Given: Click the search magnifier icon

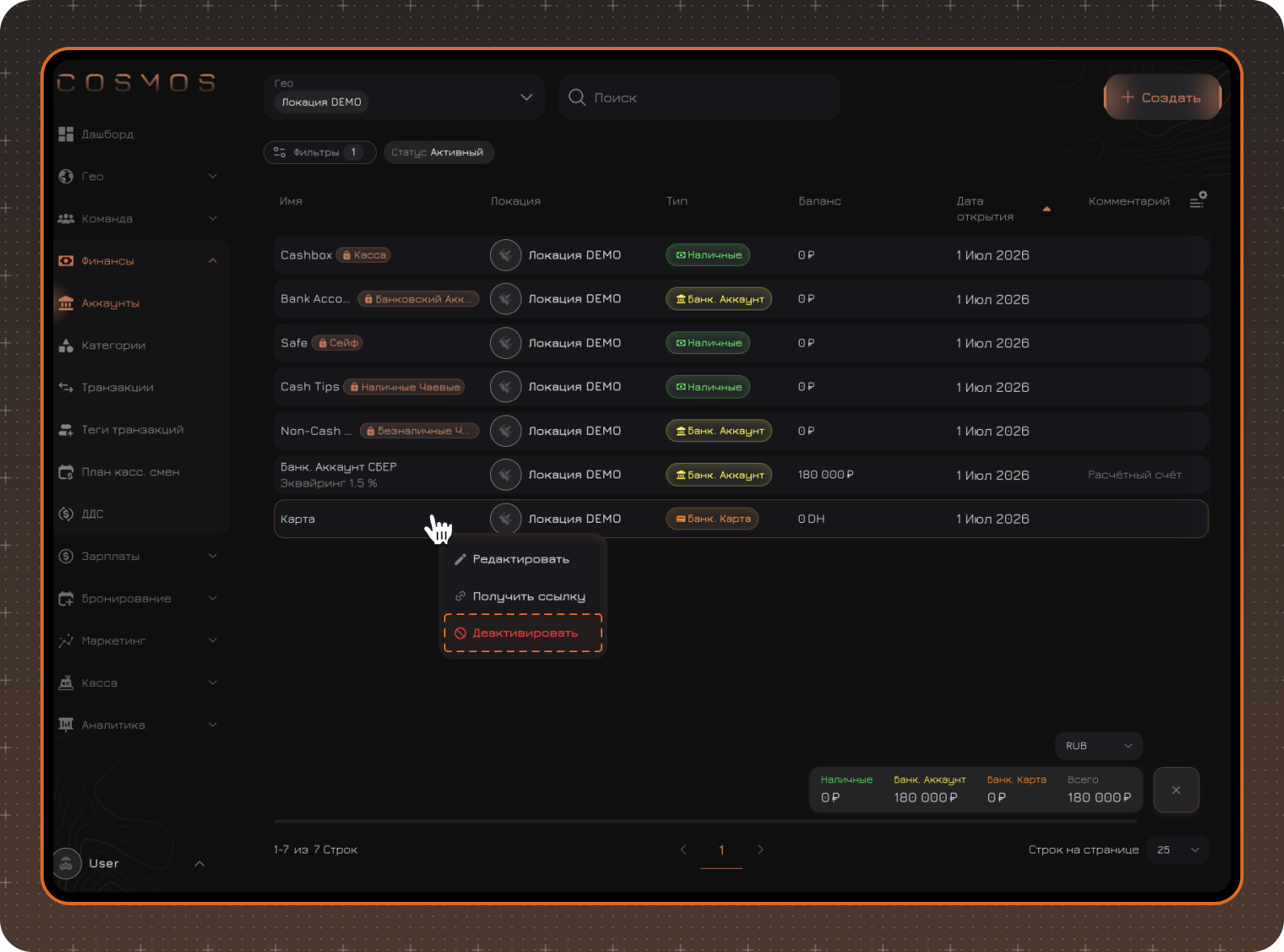Looking at the screenshot, I should [577, 98].
